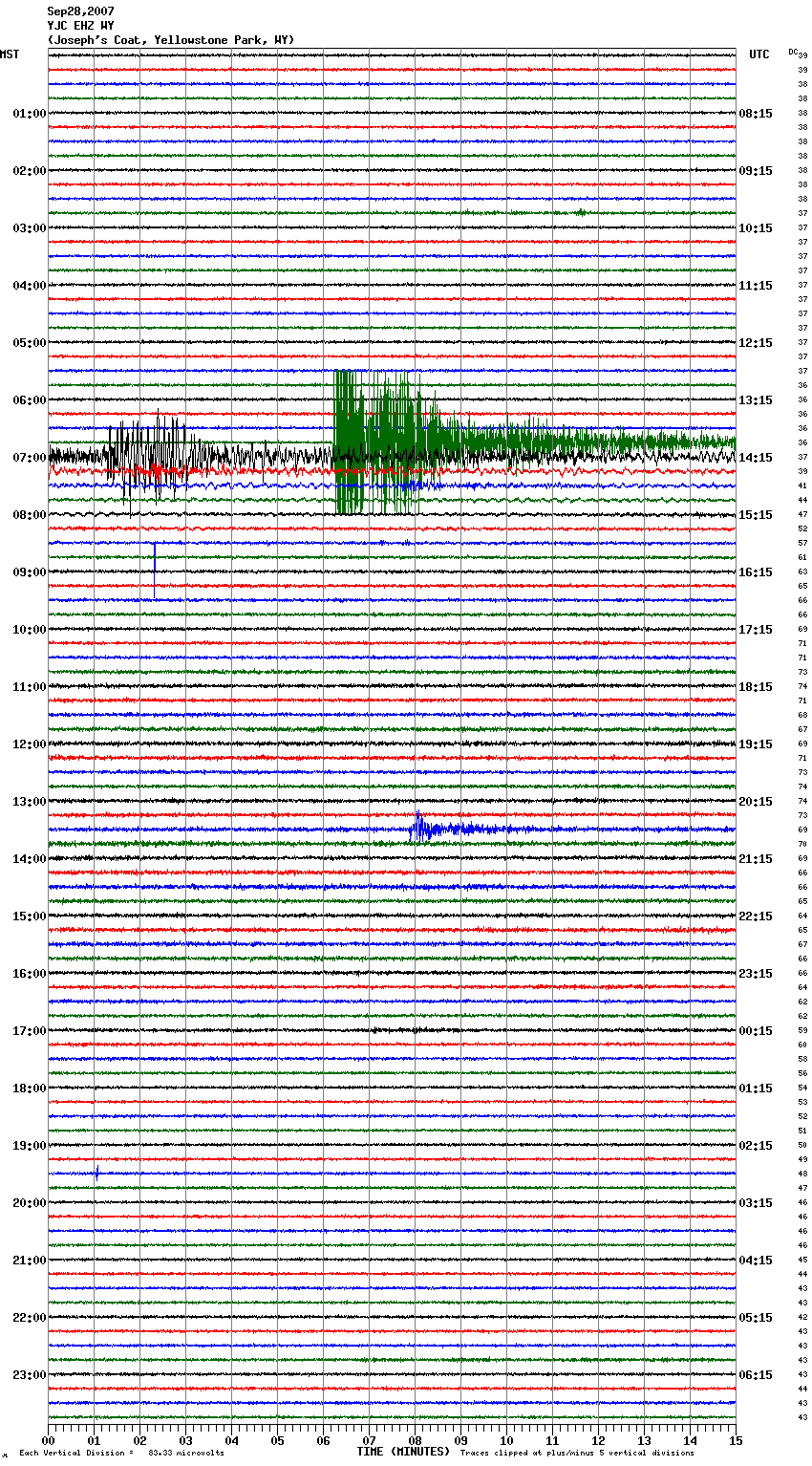Select the 17:00 MST time label
This screenshot has height=1466, width=812.
[30, 1031]
